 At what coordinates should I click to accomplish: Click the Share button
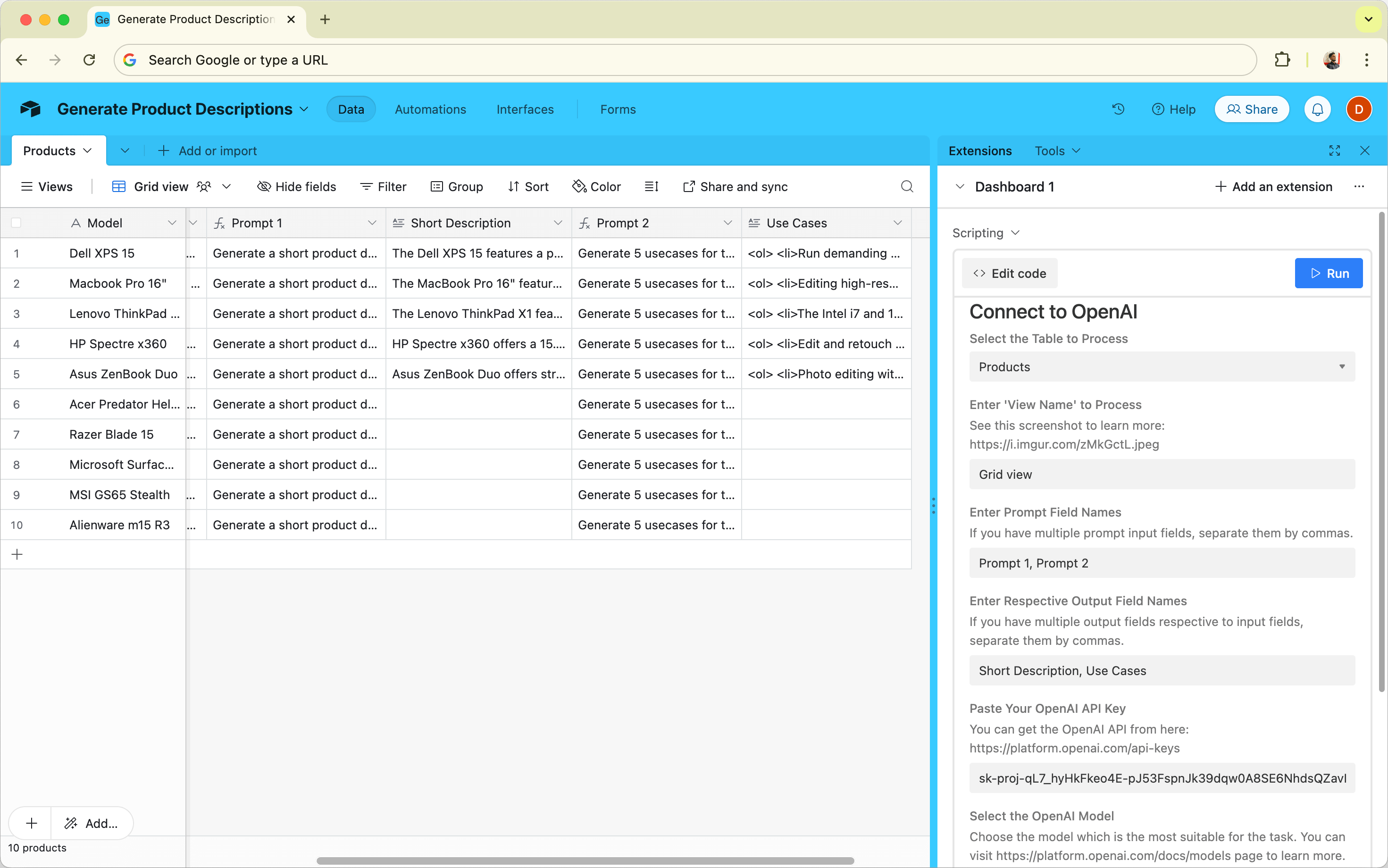pyautogui.click(x=1251, y=109)
